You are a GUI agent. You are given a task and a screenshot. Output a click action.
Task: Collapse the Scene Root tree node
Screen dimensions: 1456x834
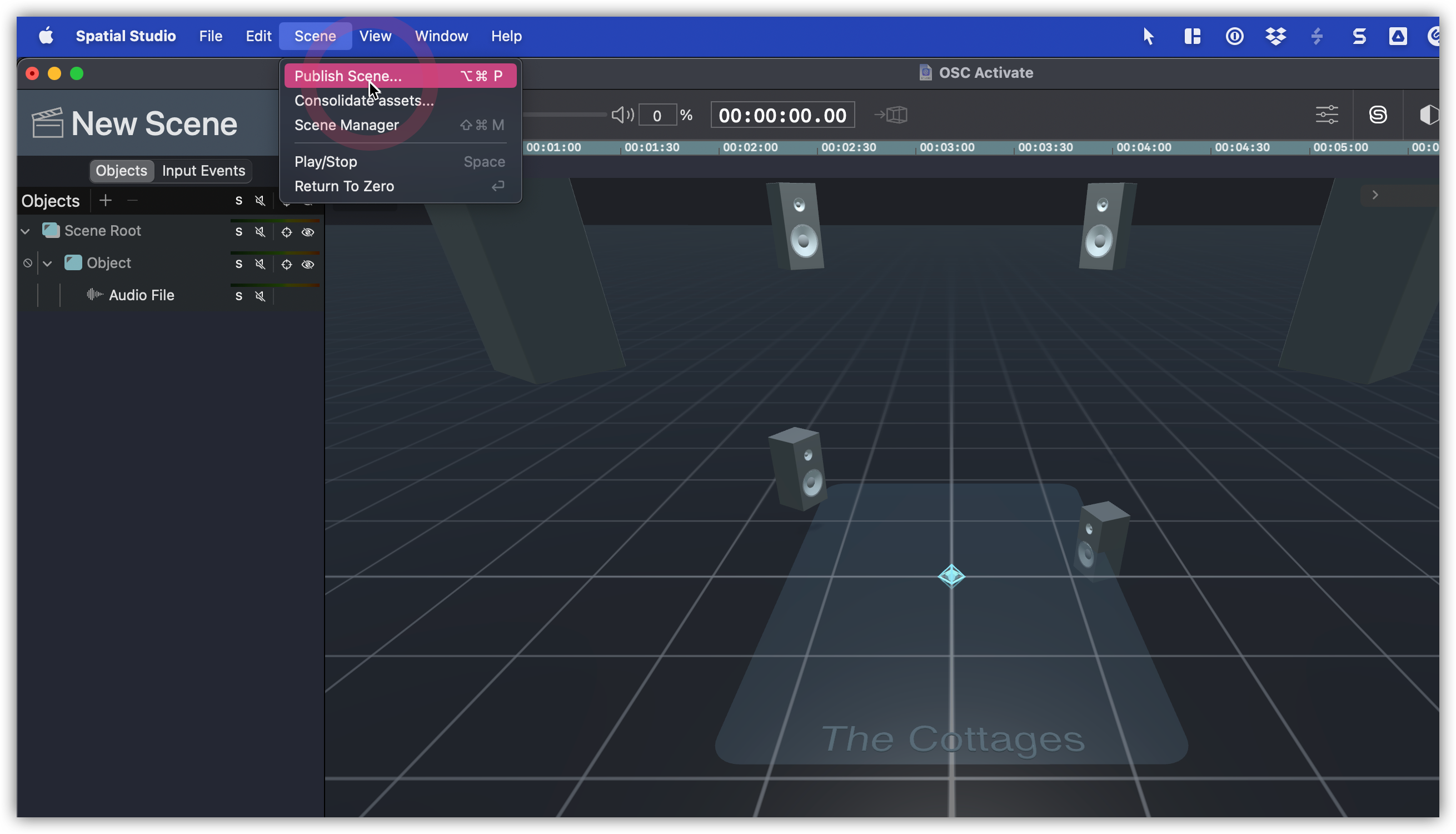click(x=25, y=231)
